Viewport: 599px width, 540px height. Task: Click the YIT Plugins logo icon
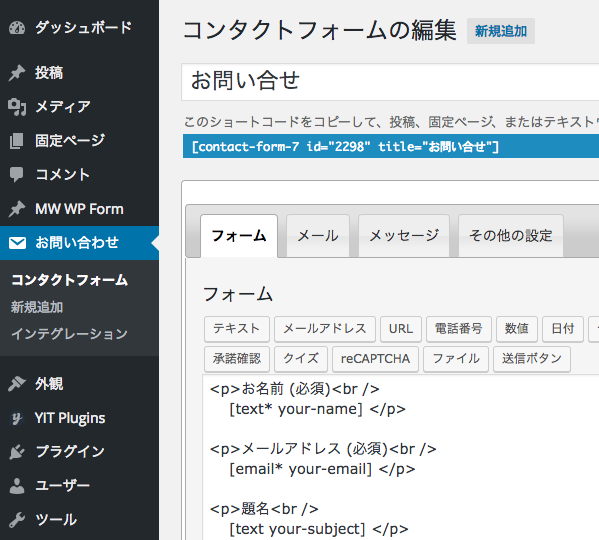16,418
